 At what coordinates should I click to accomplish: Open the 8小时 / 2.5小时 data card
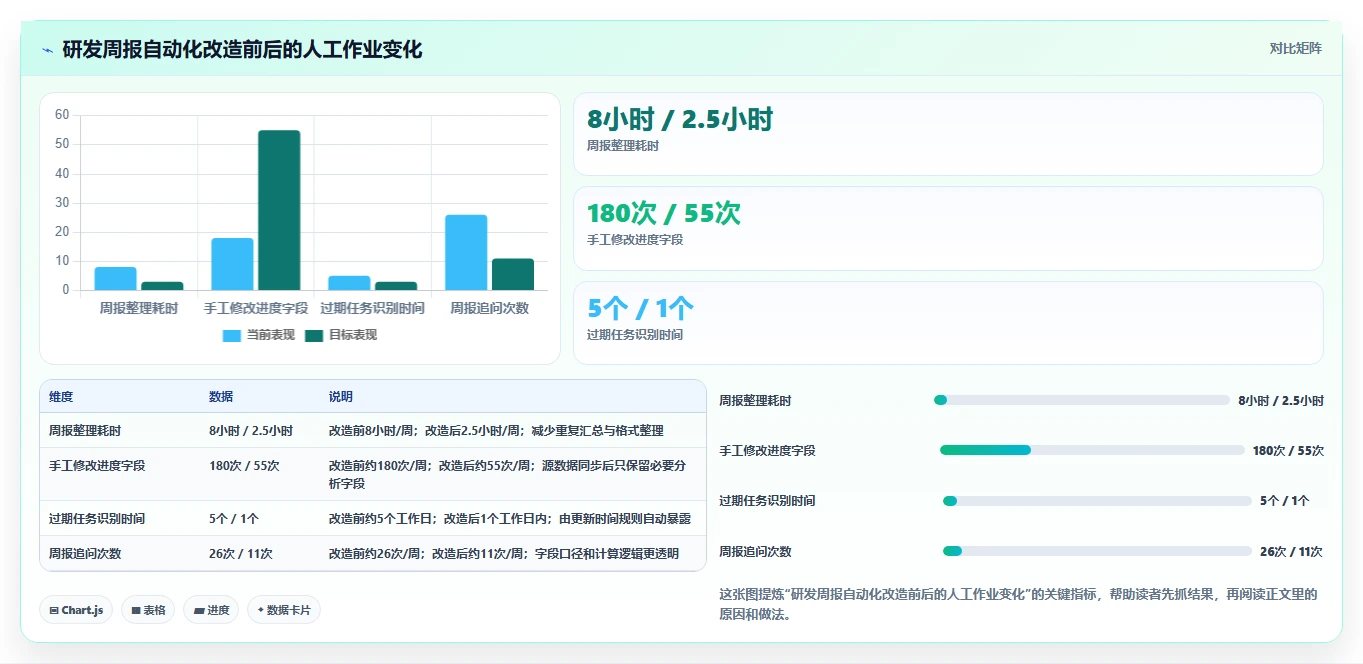tap(948, 134)
